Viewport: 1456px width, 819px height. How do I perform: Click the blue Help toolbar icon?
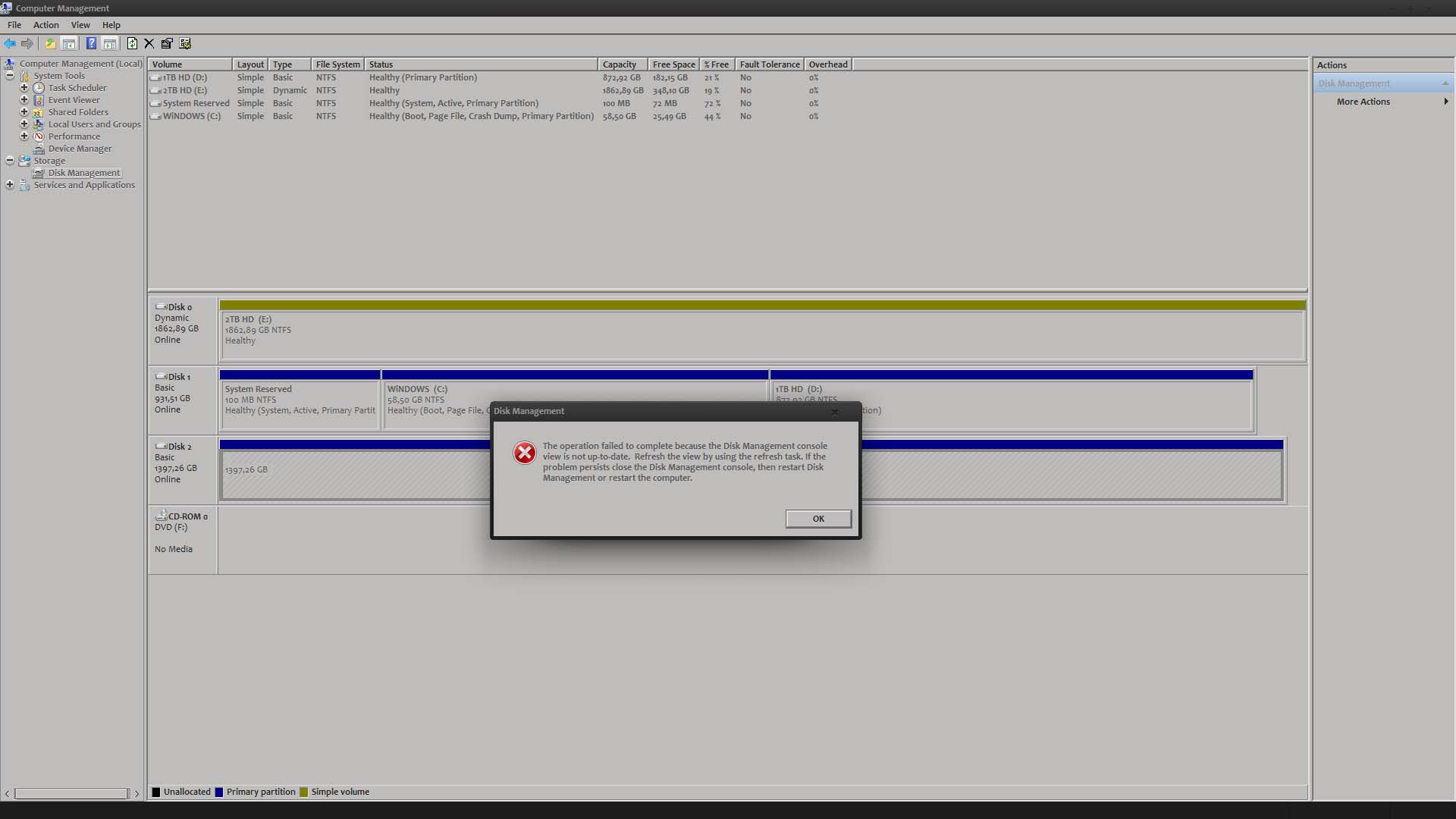91,43
